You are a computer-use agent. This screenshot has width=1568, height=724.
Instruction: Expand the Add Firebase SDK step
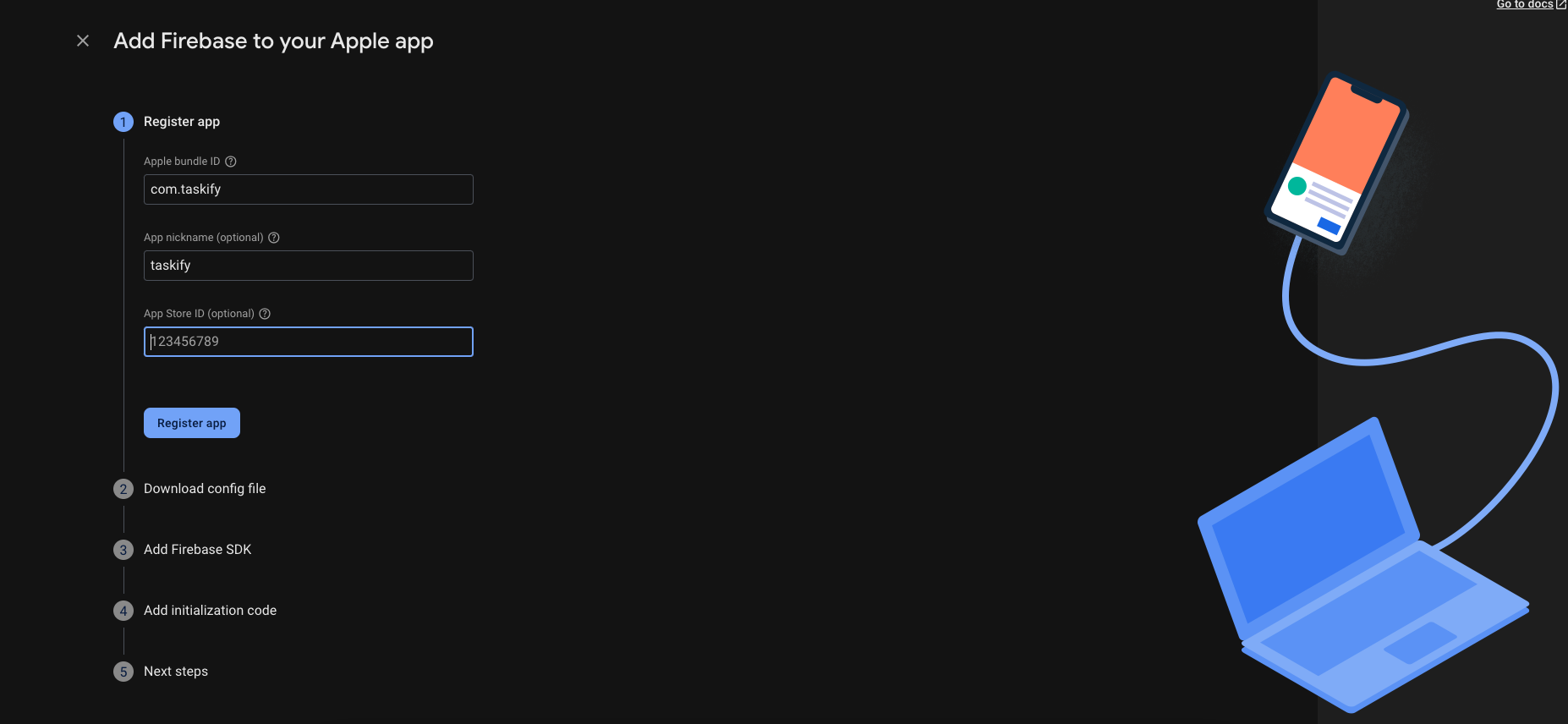pos(197,550)
